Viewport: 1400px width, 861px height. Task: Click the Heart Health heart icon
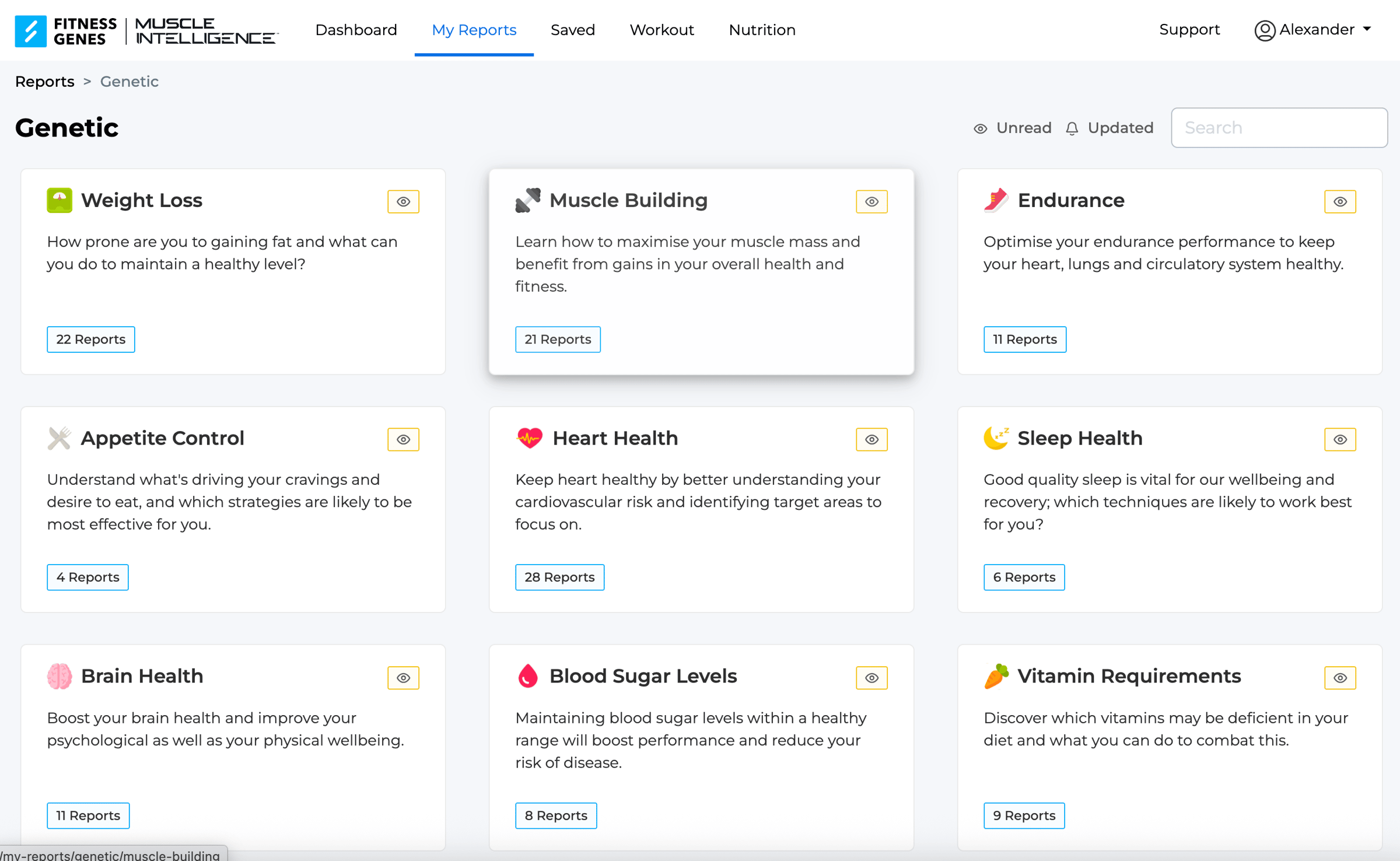[x=529, y=438]
